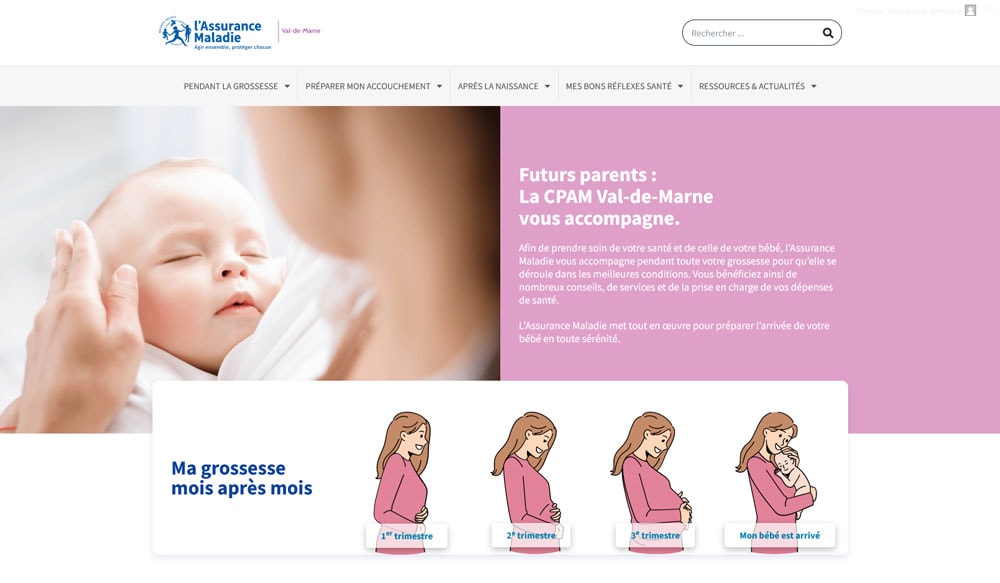Open the Pendant la grossesse menu

tap(237, 86)
